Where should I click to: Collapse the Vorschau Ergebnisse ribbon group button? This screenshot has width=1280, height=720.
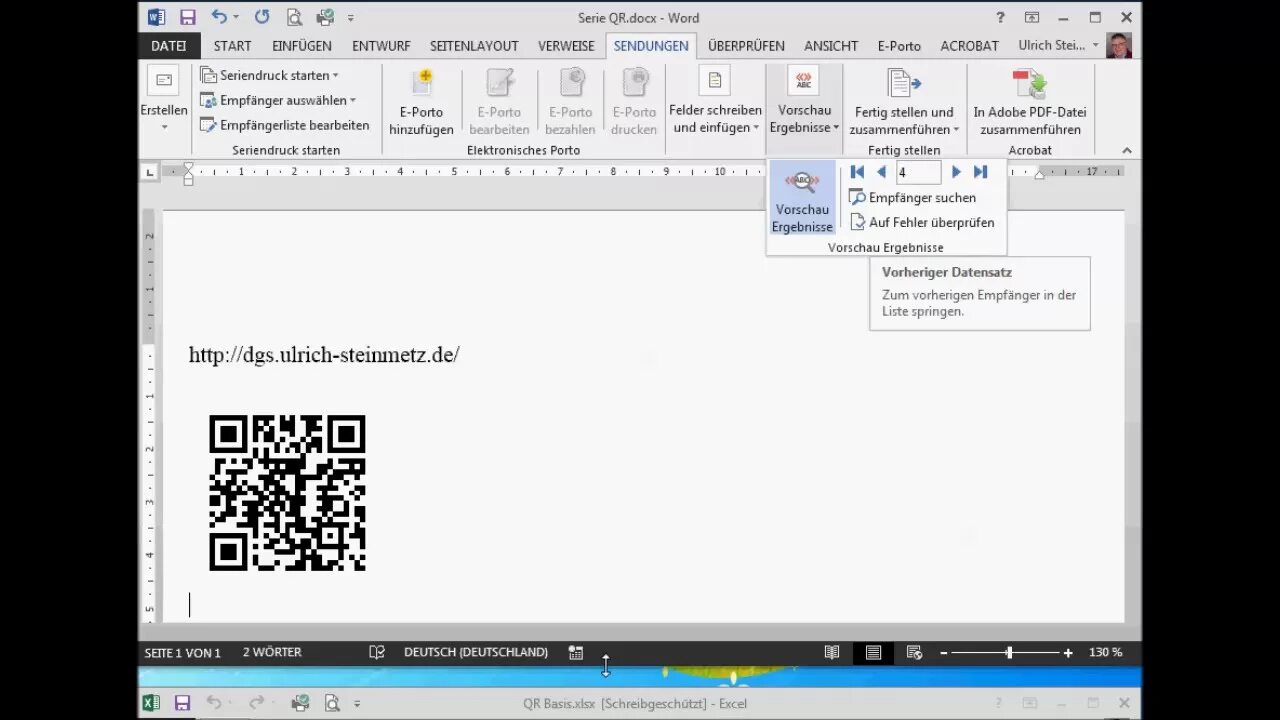(804, 100)
